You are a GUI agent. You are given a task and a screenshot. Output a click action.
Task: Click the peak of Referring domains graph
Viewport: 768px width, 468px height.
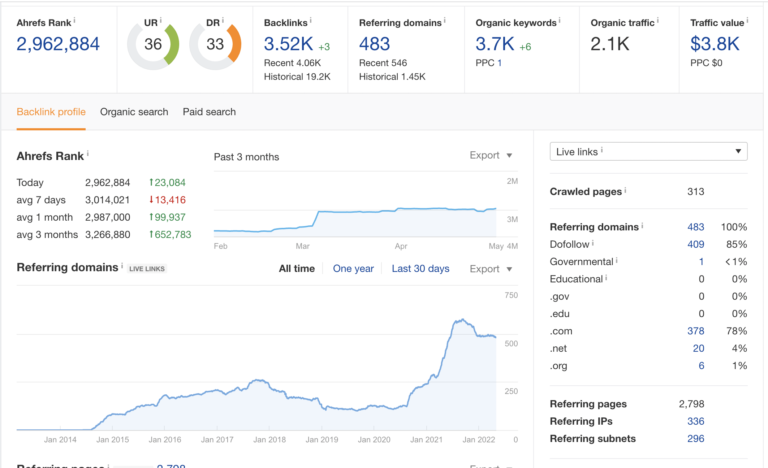point(461,320)
